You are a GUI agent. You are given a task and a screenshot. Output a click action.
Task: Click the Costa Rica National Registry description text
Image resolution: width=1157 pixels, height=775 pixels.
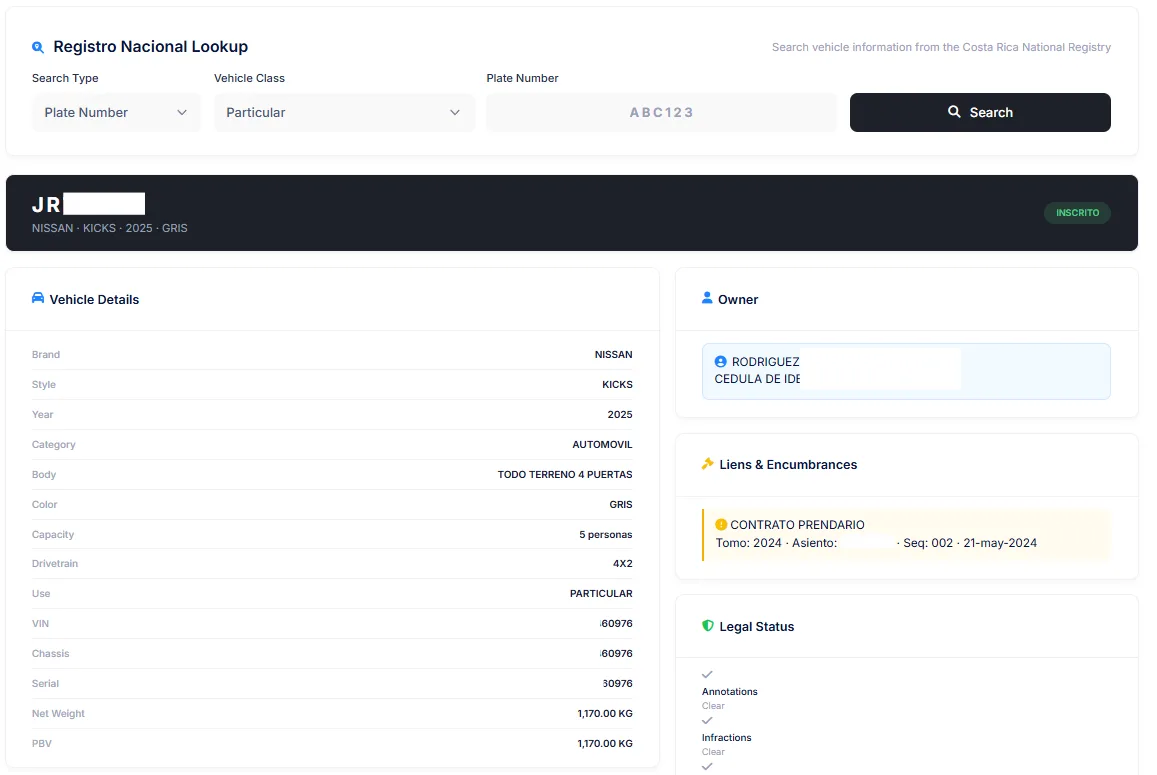point(941,47)
